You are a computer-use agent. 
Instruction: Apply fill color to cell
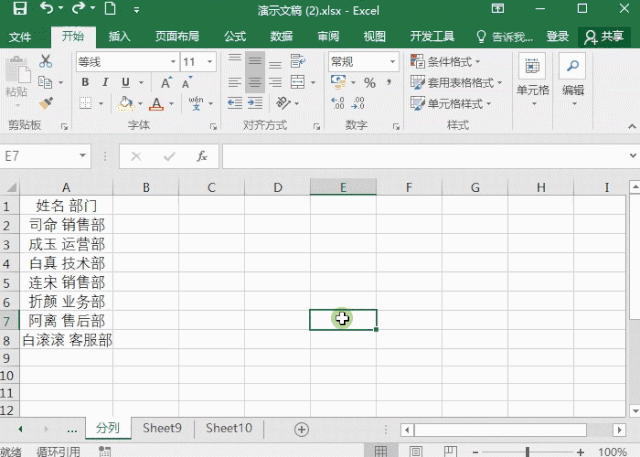(125, 104)
